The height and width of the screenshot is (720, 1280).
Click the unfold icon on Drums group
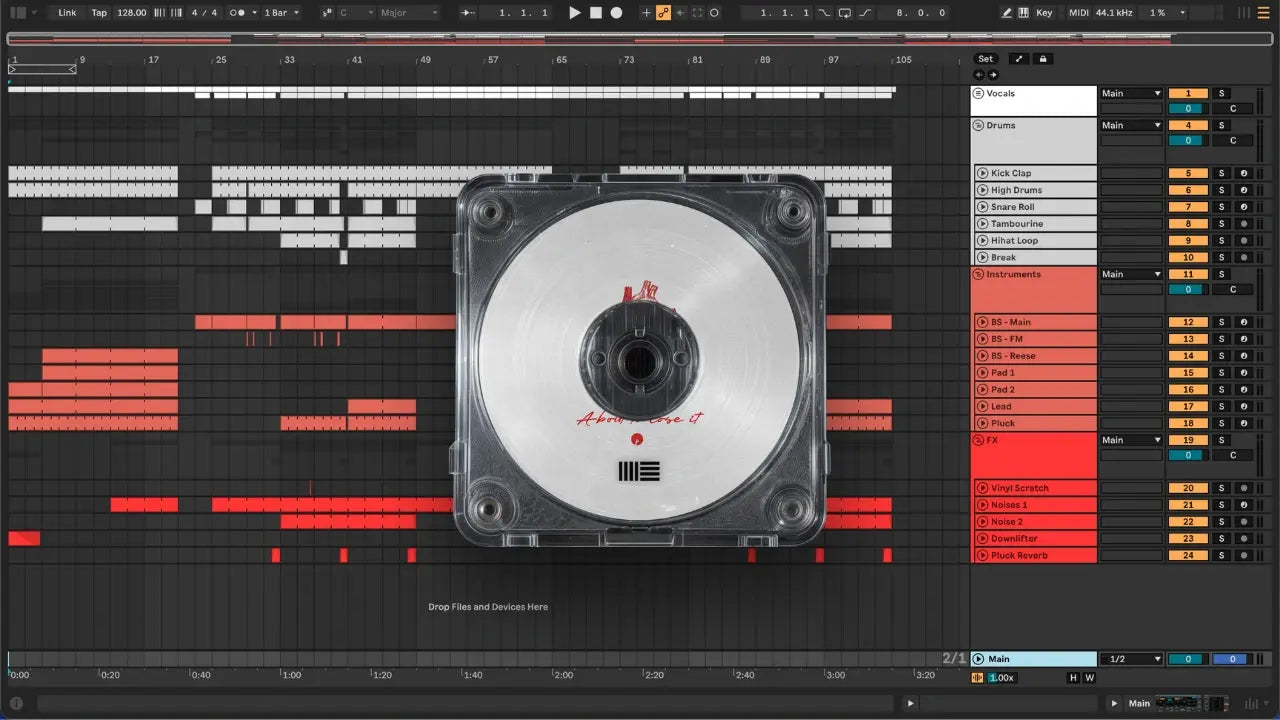(x=979, y=126)
